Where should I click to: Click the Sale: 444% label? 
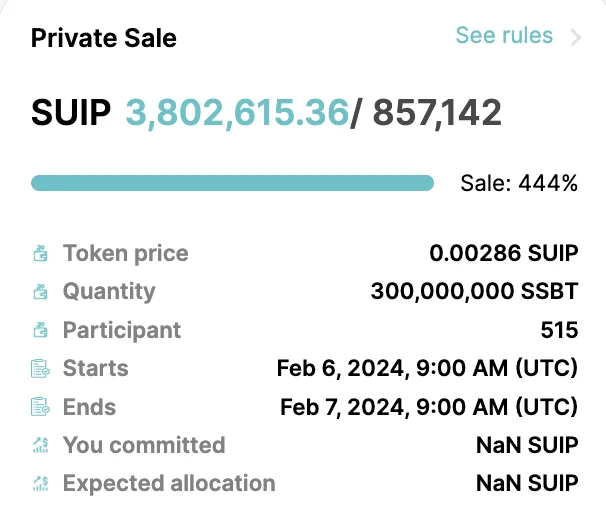[519, 183]
